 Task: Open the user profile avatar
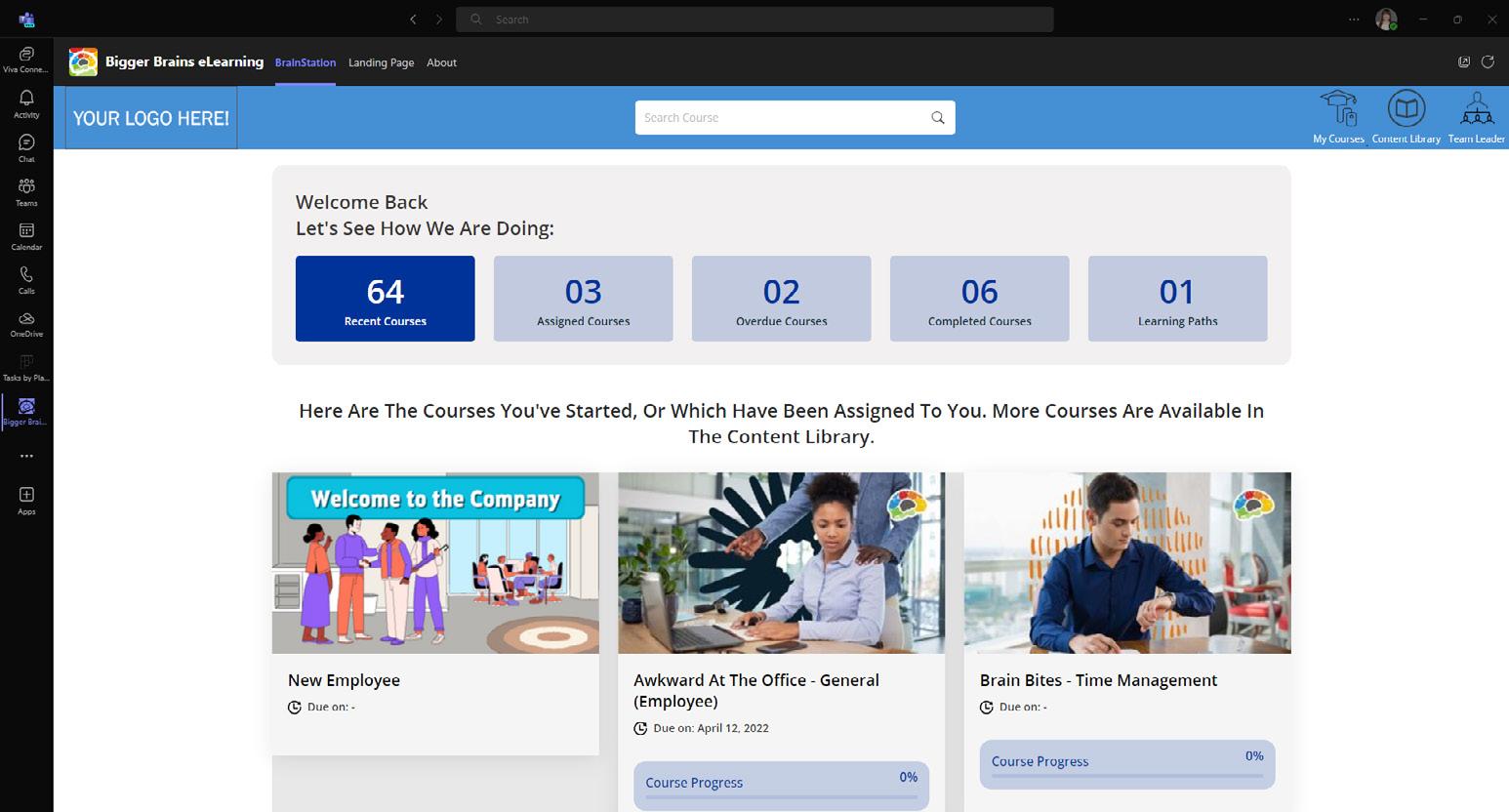click(x=1386, y=20)
